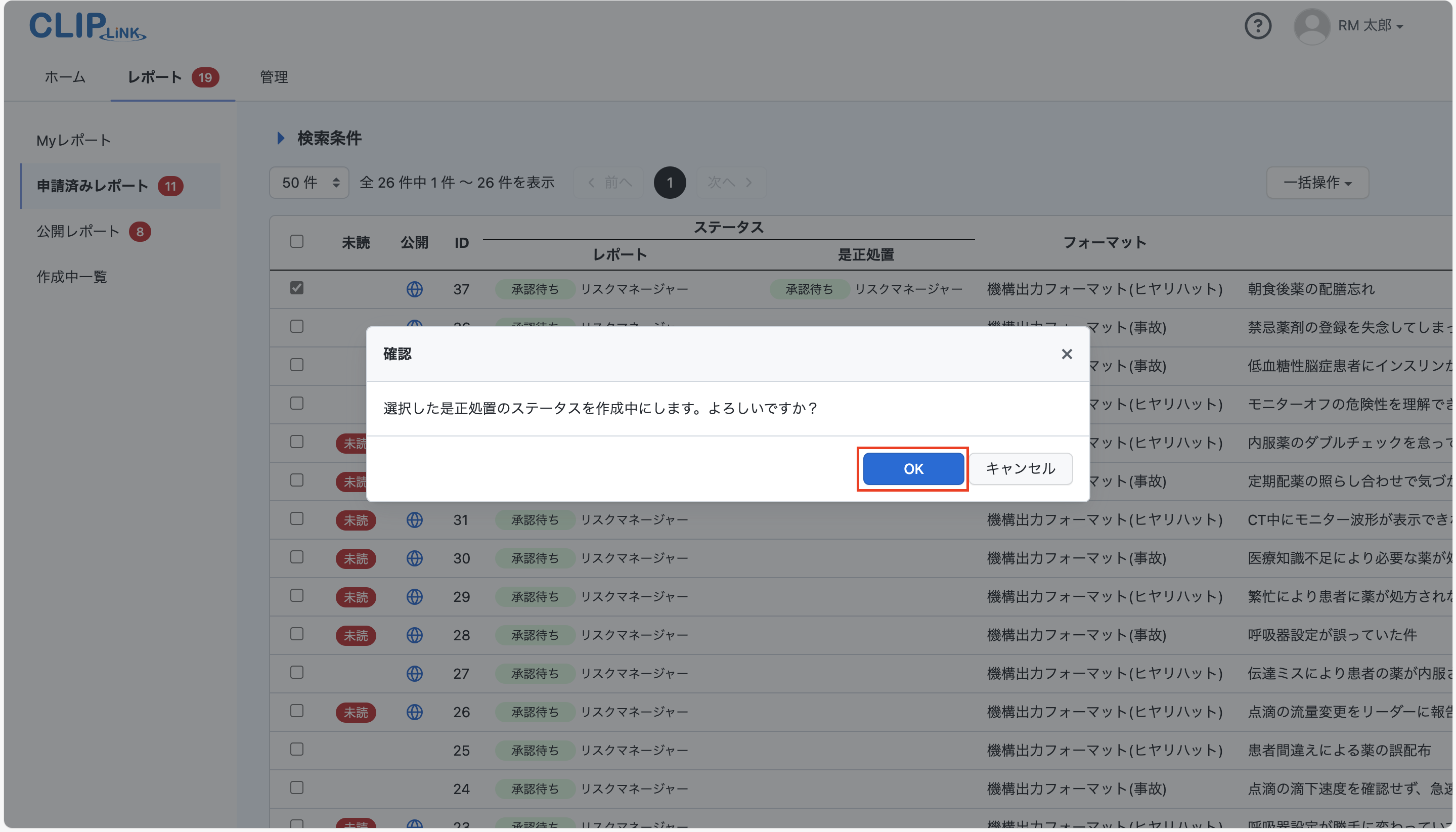Open the help question mark icon
1456x832 pixels.
tap(1257, 26)
